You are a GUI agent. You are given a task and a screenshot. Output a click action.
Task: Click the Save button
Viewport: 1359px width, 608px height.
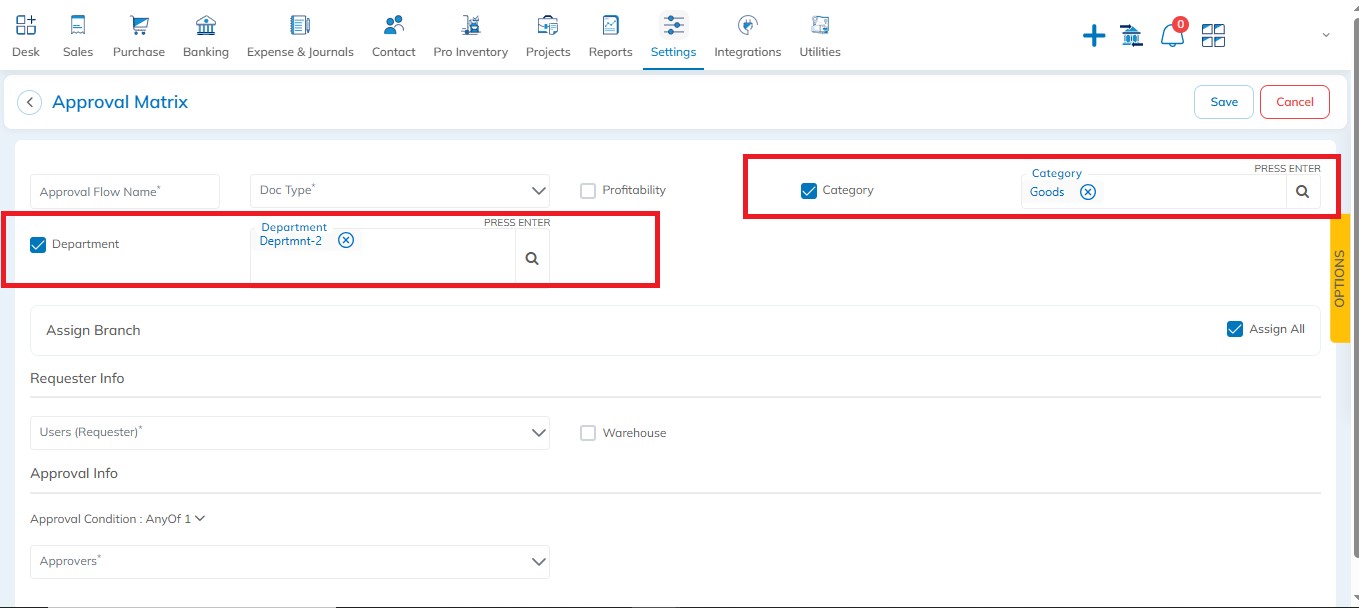(1223, 102)
